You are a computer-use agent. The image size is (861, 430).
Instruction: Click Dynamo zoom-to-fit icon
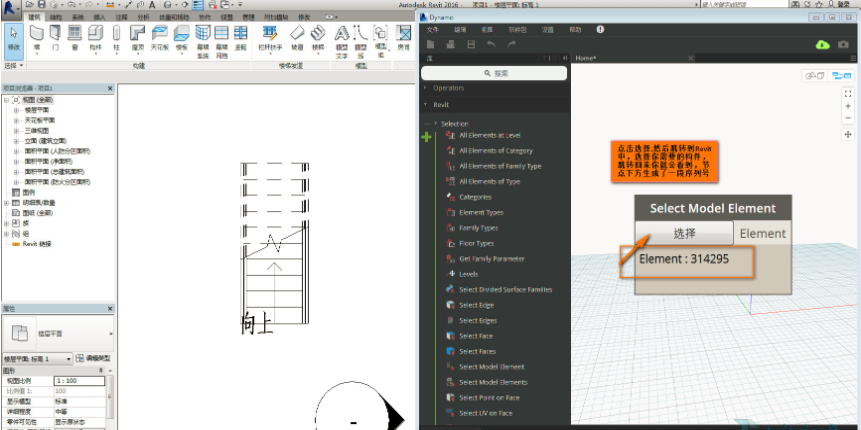click(x=848, y=94)
